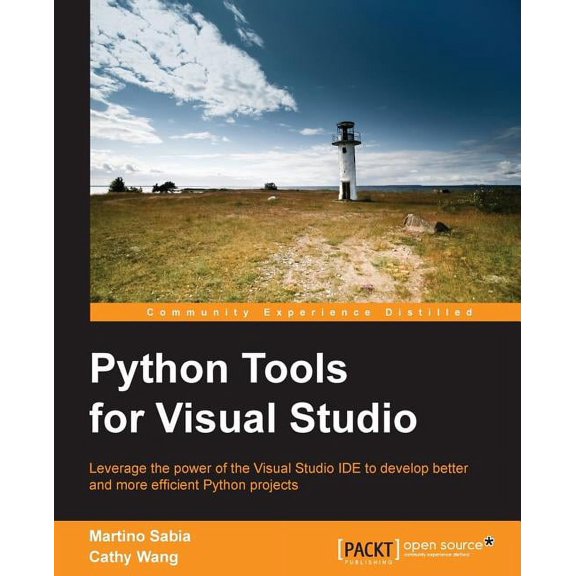Click author name "Martino Sabia"
576x576 pixels.
pos(140,536)
